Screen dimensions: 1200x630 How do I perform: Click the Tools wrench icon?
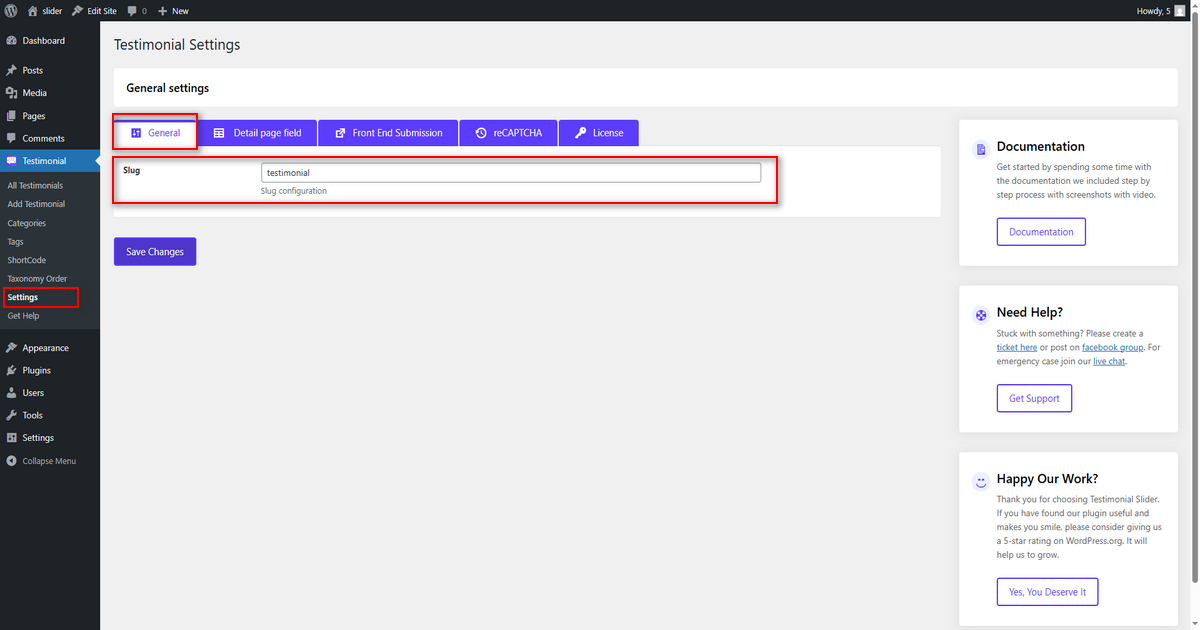pyautogui.click(x=11, y=415)
